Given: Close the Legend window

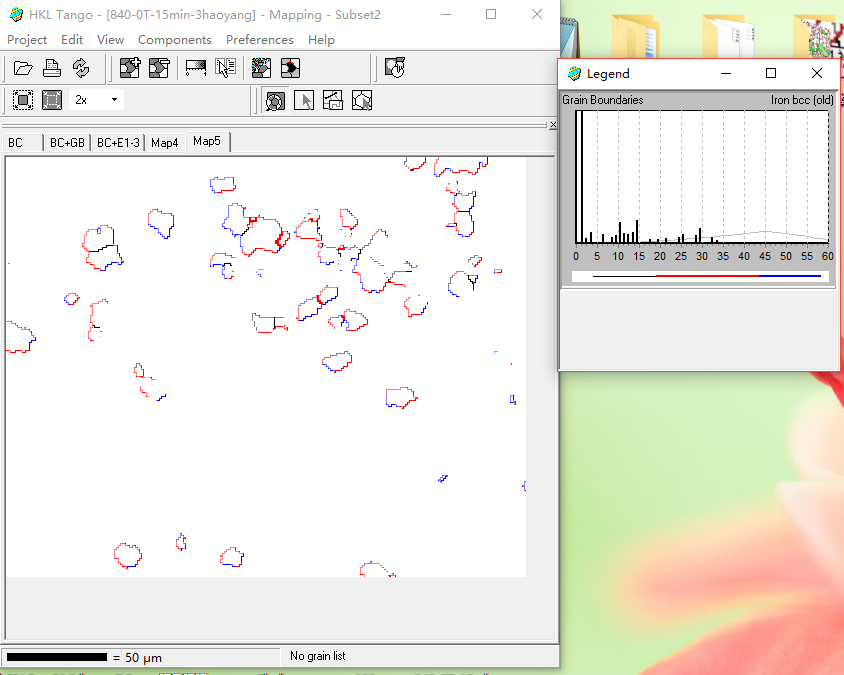Looking at the screenshot, I should [x=817, y=73].
